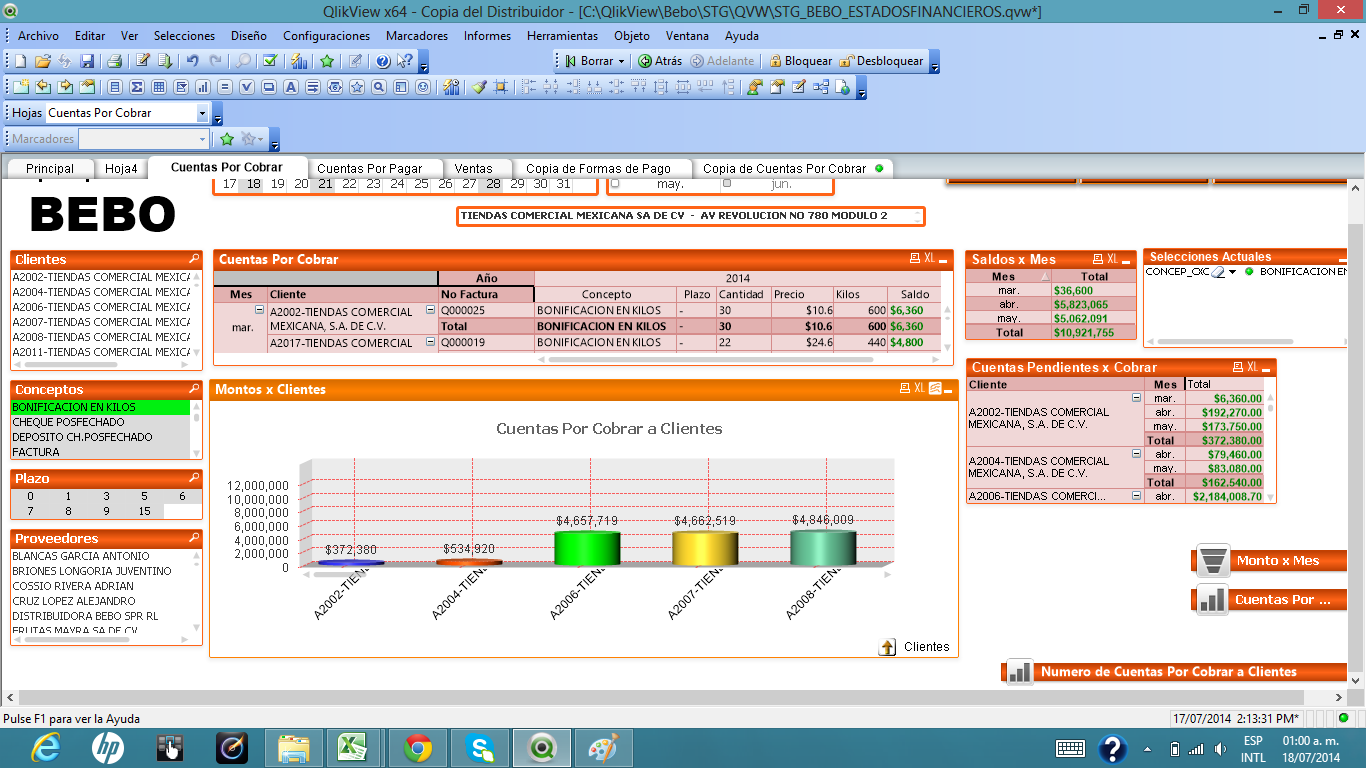1366x768 pixels.
Task: Switch to the Principal tab
Action: tap(50, 168)
